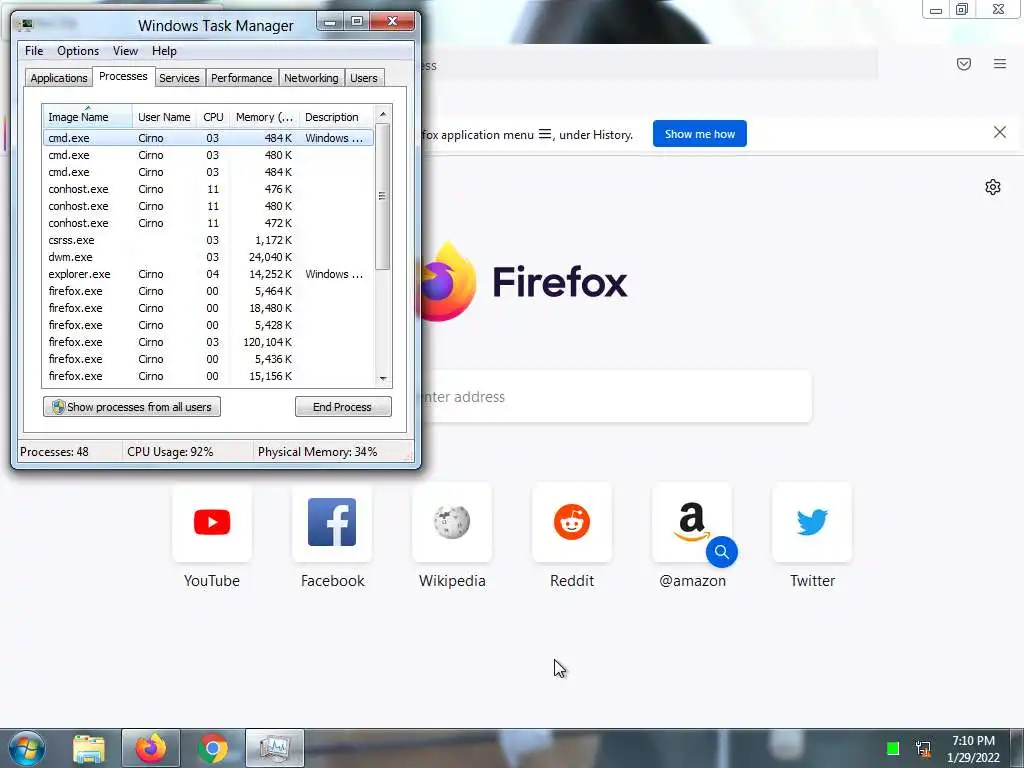
Task: Select the firefox.exe row using 15,156 K
Action: 208,376
